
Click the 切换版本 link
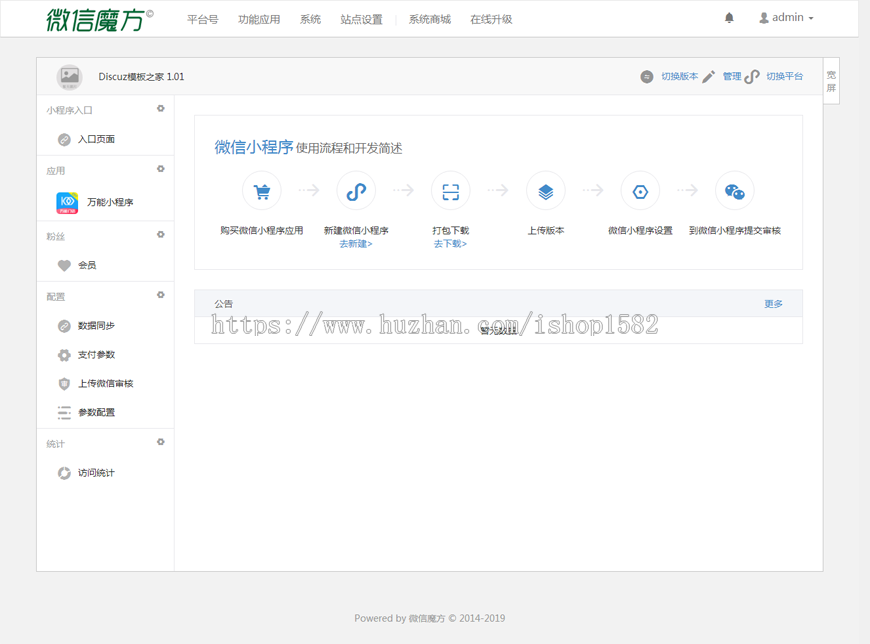(680, 77)
